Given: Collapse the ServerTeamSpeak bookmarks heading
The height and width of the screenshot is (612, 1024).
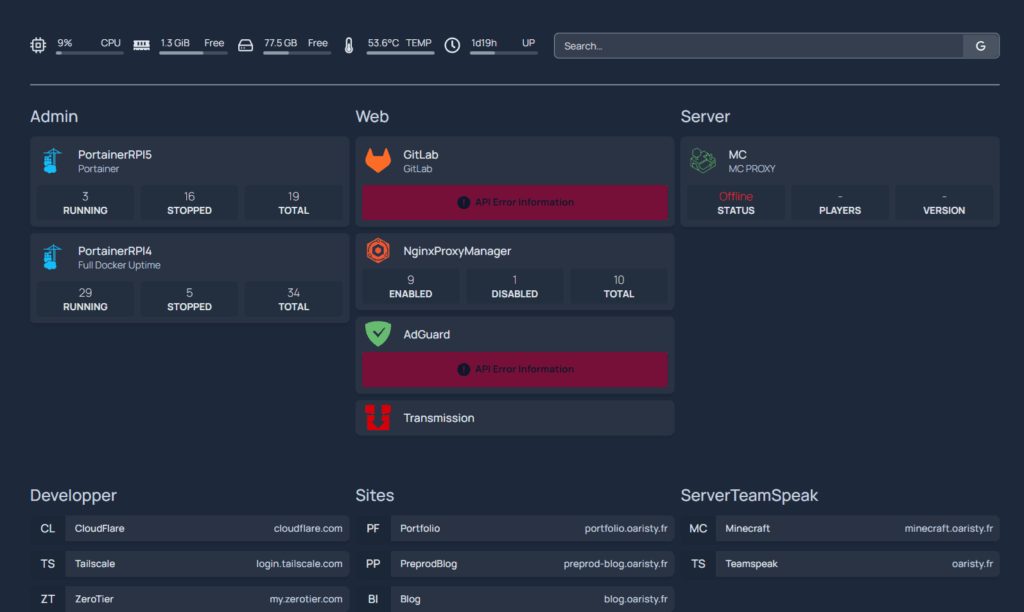Looking at the screenshot, I should 749,495.
